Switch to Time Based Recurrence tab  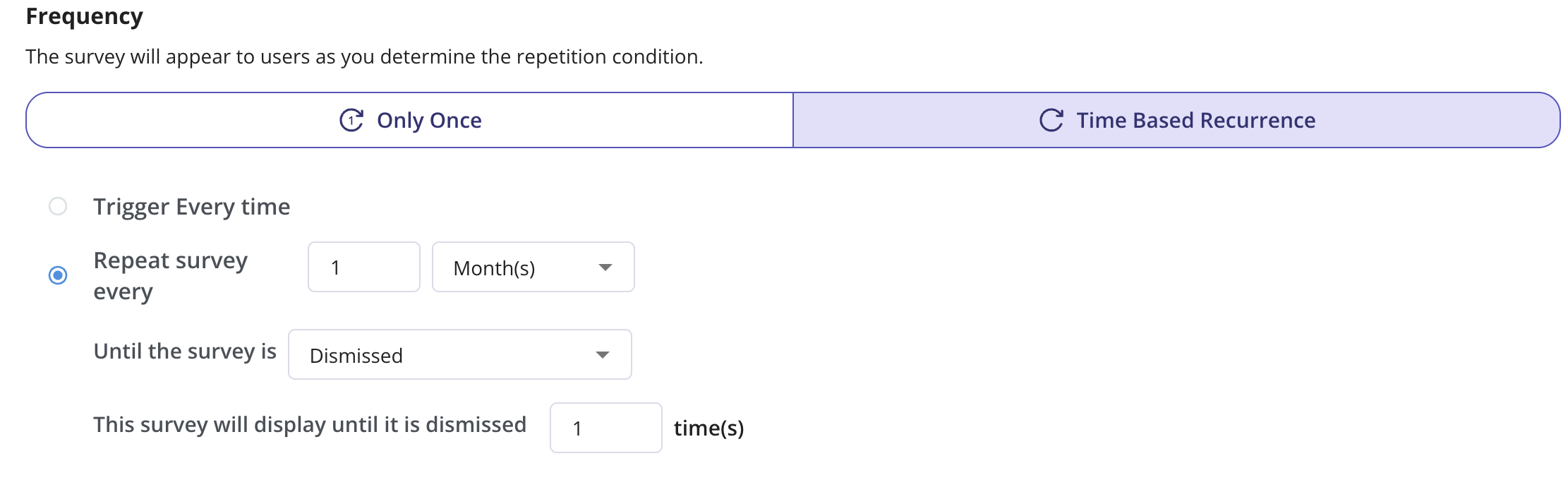[1176, 120]
